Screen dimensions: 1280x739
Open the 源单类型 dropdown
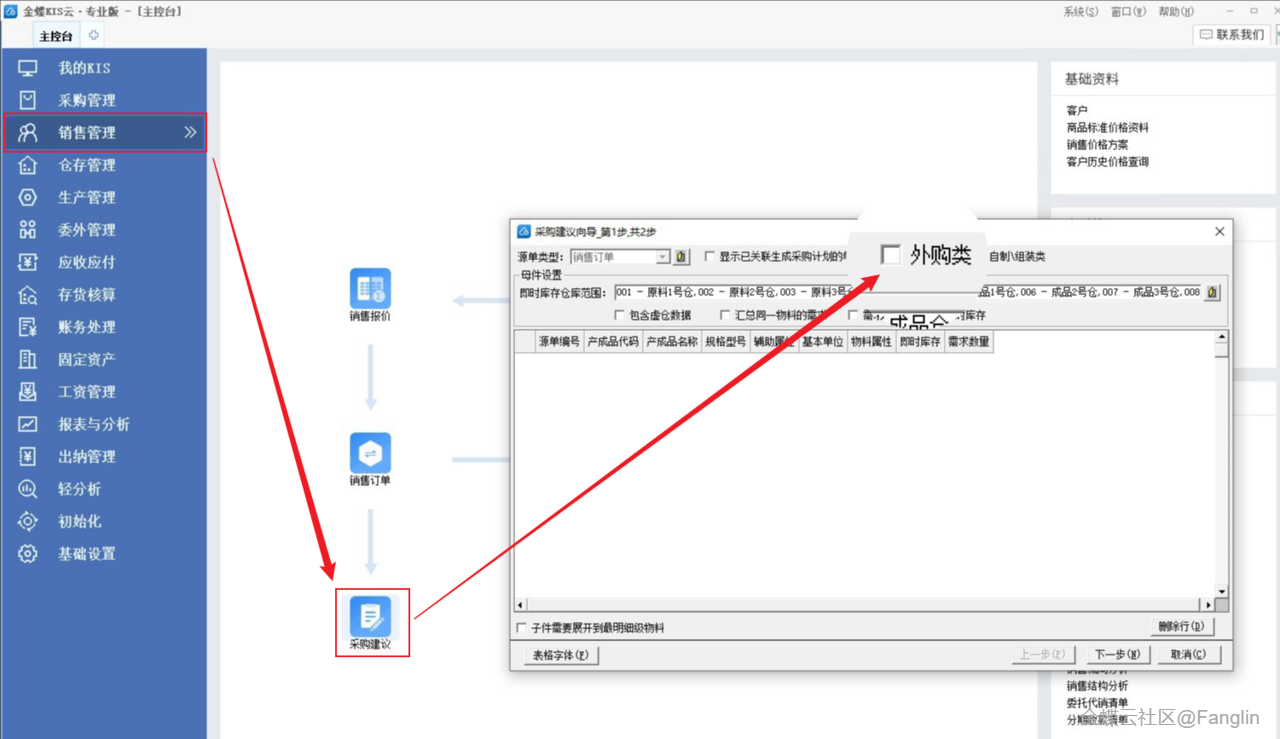tap(662, 257)
